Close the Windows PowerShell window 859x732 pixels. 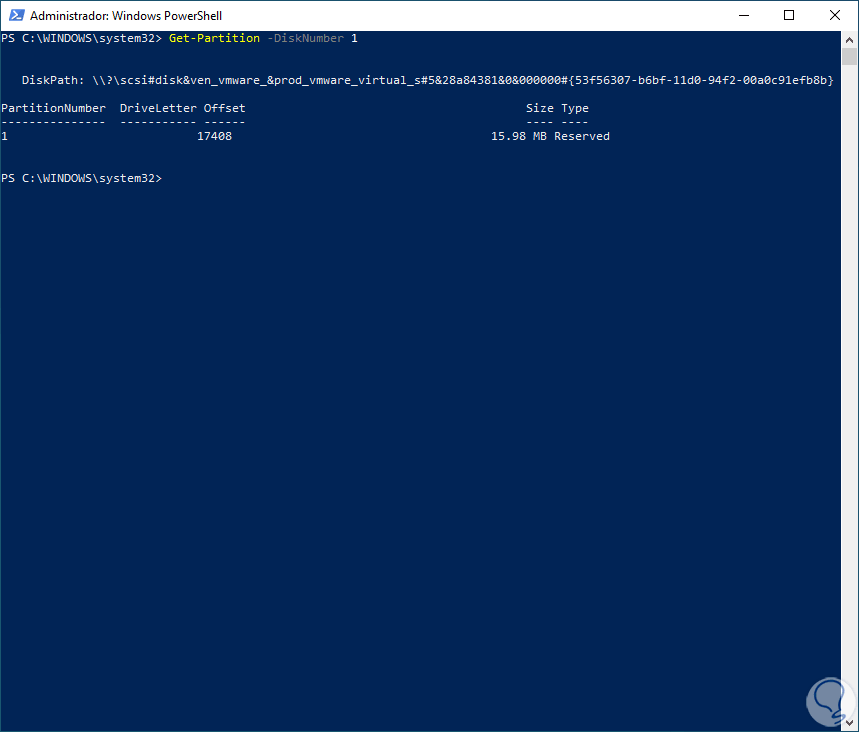[x=834, y=15]
